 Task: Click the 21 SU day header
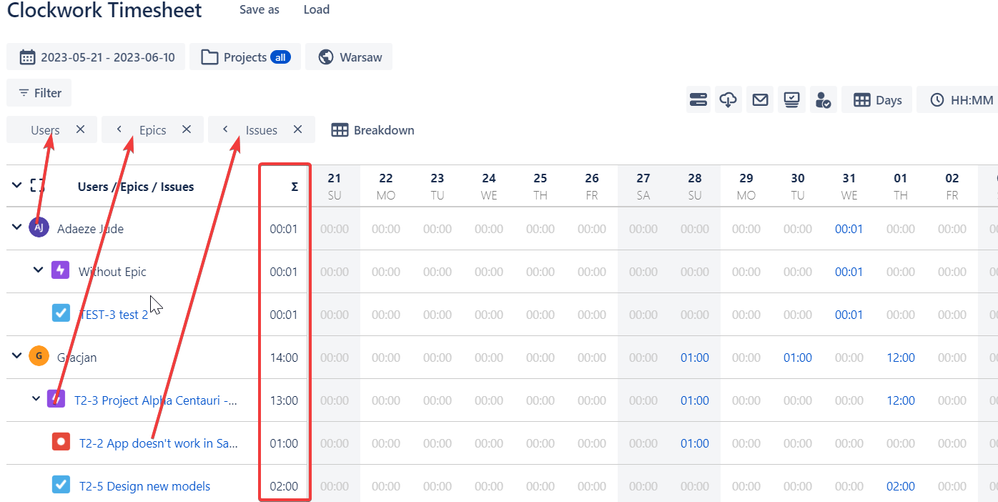click(x=334, y=186)
